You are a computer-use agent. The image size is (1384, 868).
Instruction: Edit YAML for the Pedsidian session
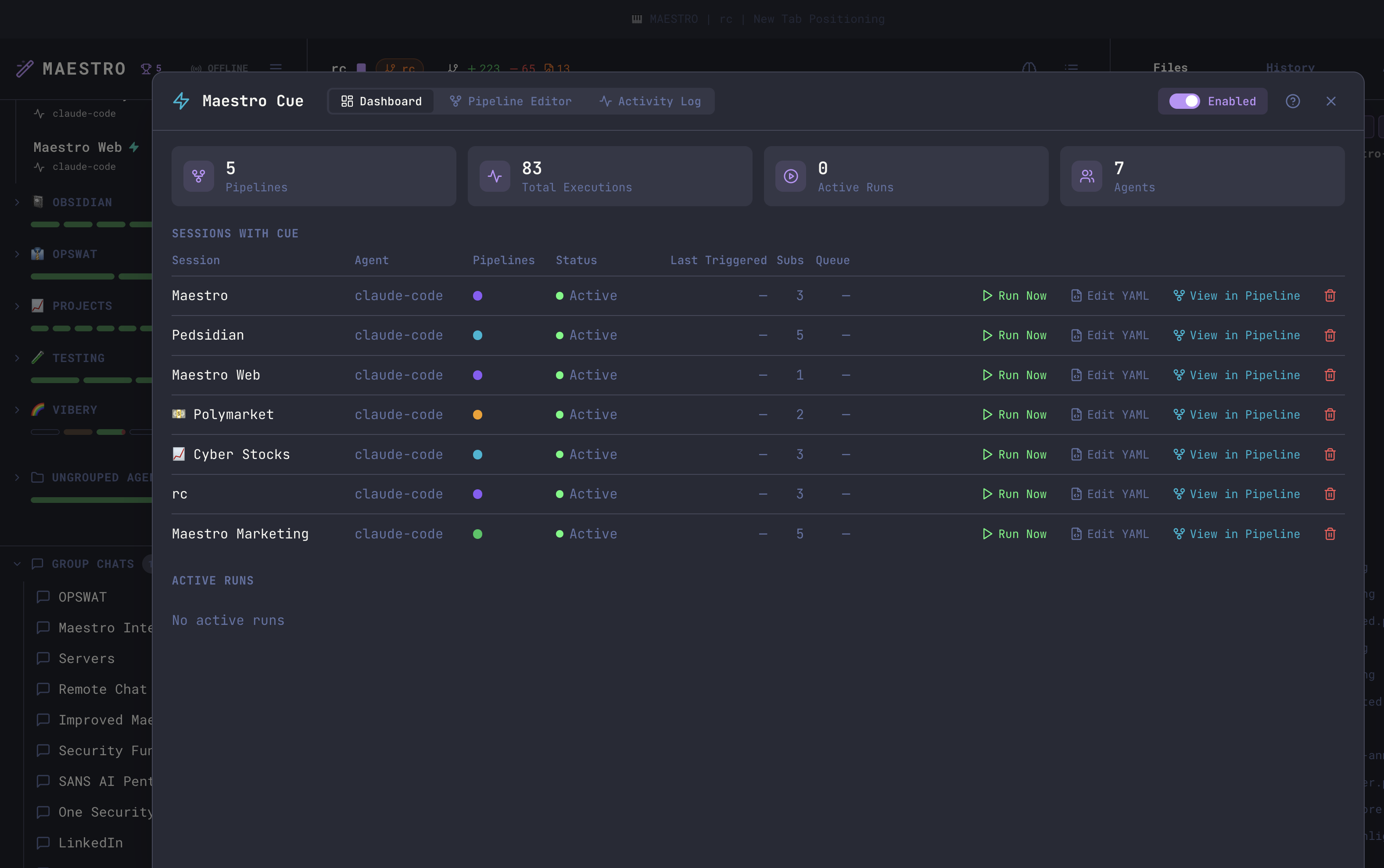click(1110, 335)
